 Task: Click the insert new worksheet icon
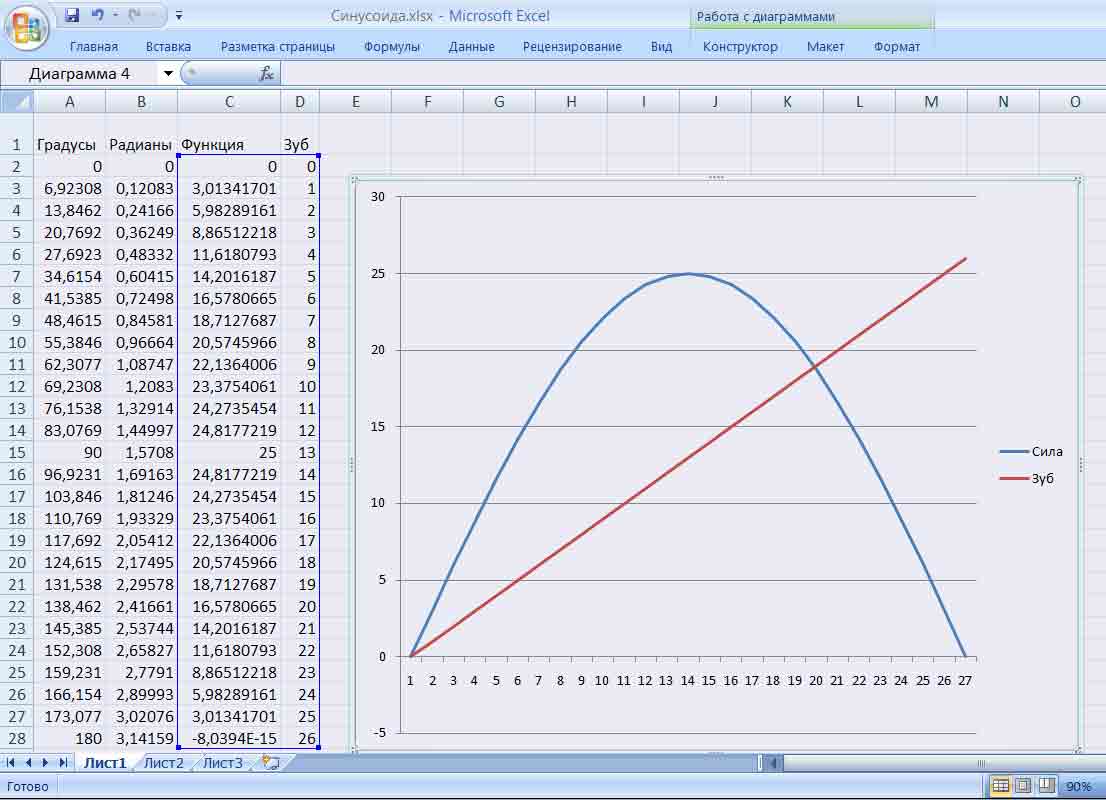(x=269, y=763)
